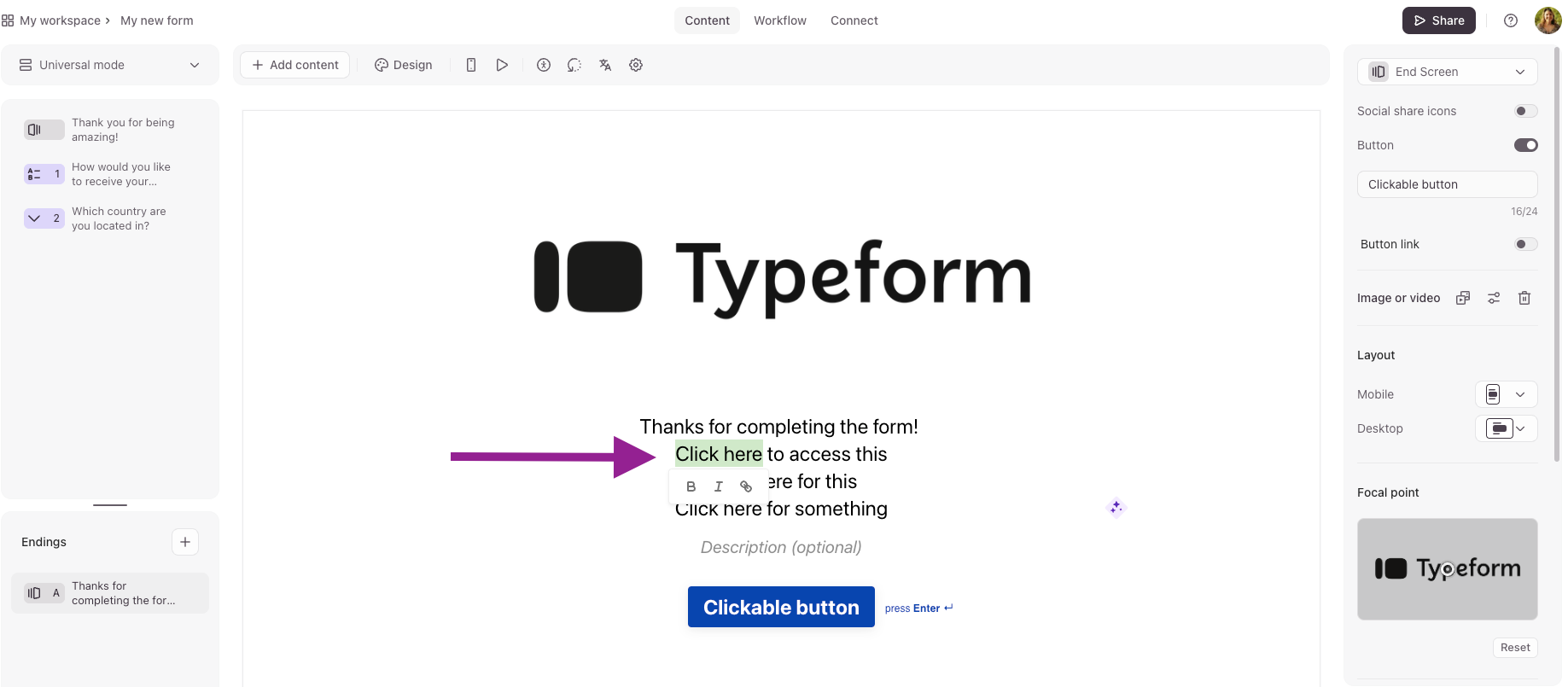Select question 'Which country are you located in?'
The image size is (1568, 687).
(111, 218)
